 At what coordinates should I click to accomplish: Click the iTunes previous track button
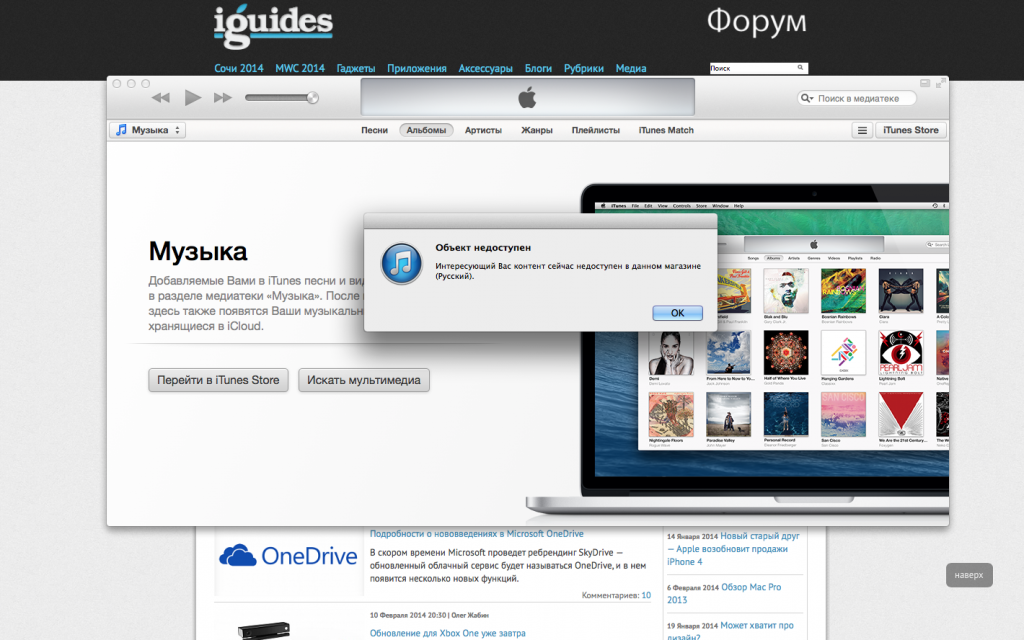[161, 98]
